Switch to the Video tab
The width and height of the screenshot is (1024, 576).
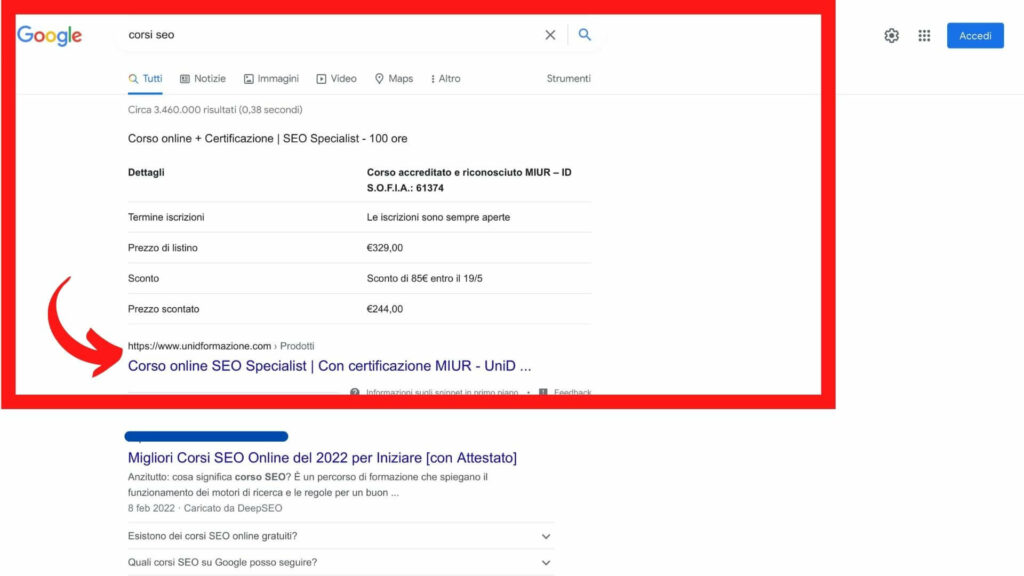pos(336,79)
